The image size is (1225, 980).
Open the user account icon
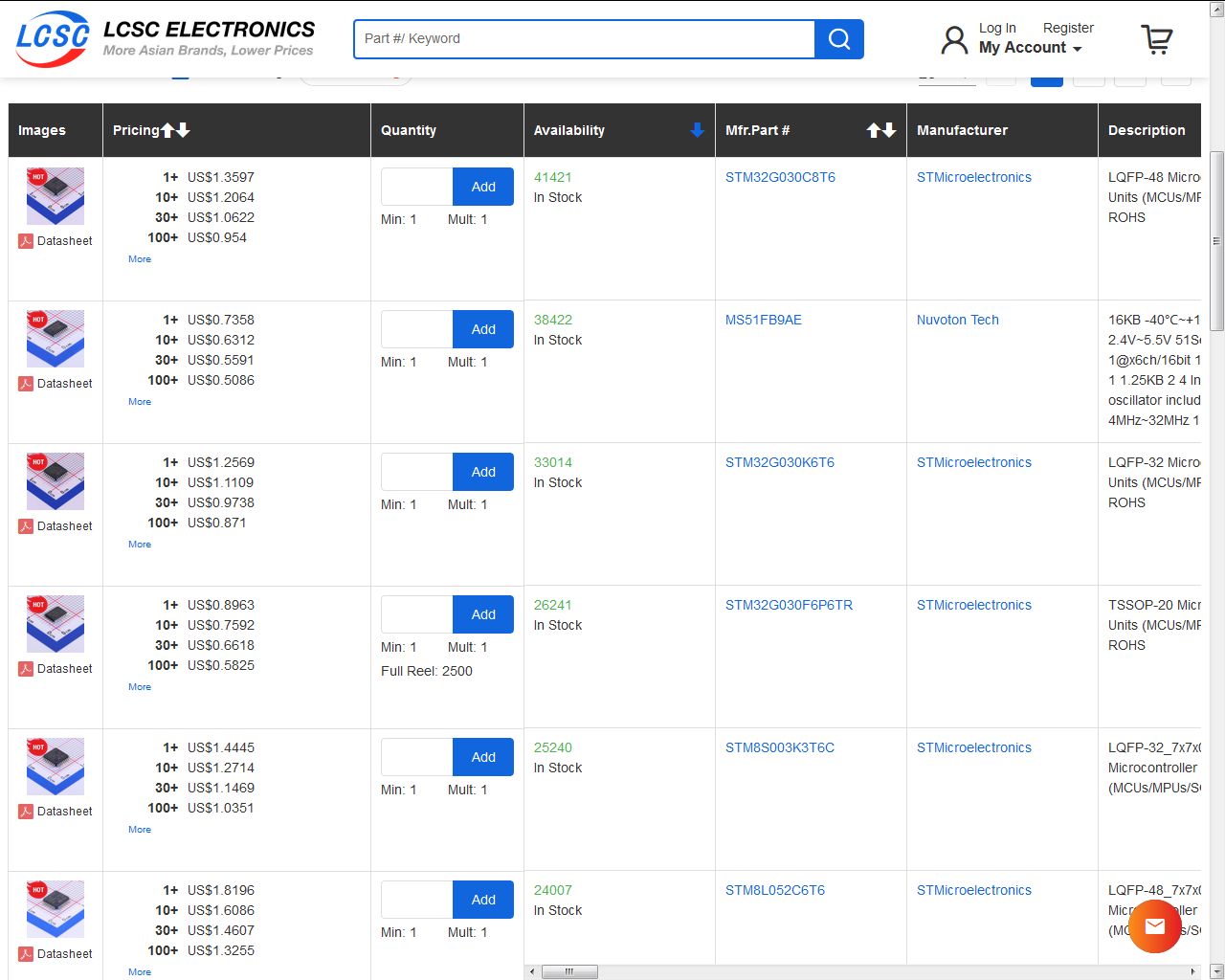tap(954, 39)
